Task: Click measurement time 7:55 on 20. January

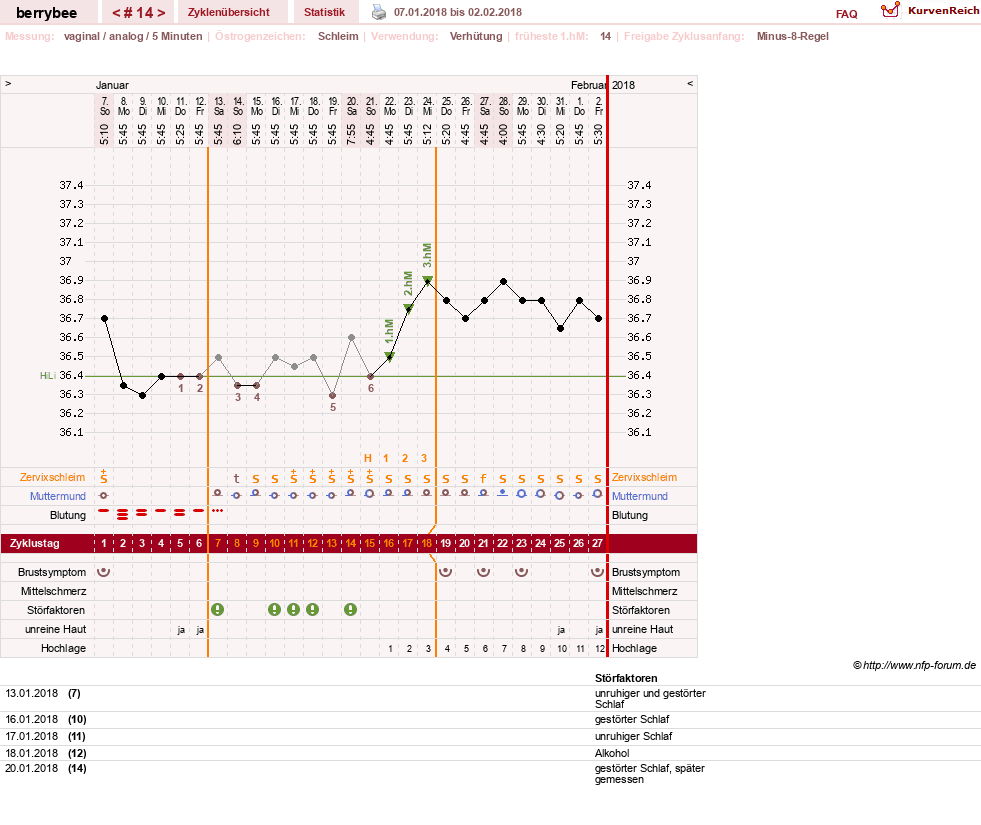Action: click(x=351, y=133)
